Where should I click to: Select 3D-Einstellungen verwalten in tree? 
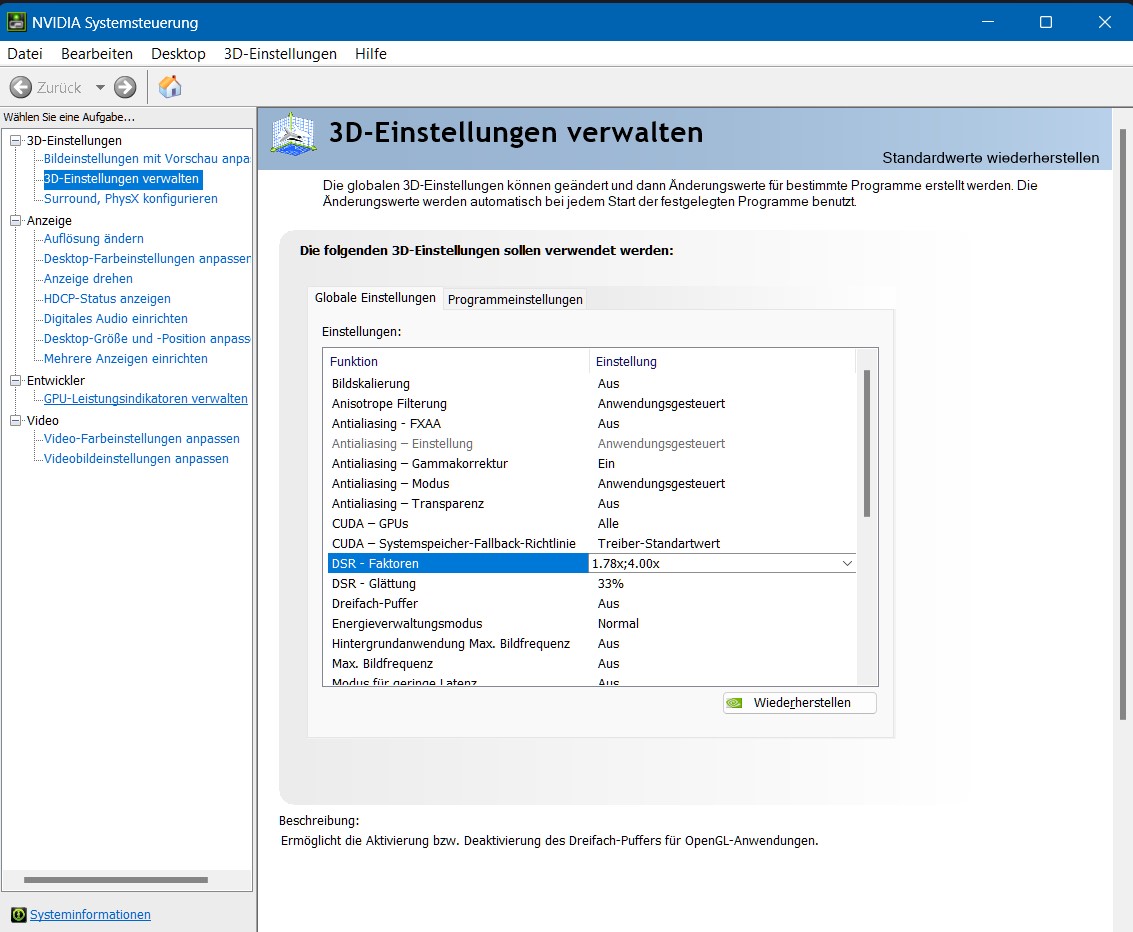[121, 178]
